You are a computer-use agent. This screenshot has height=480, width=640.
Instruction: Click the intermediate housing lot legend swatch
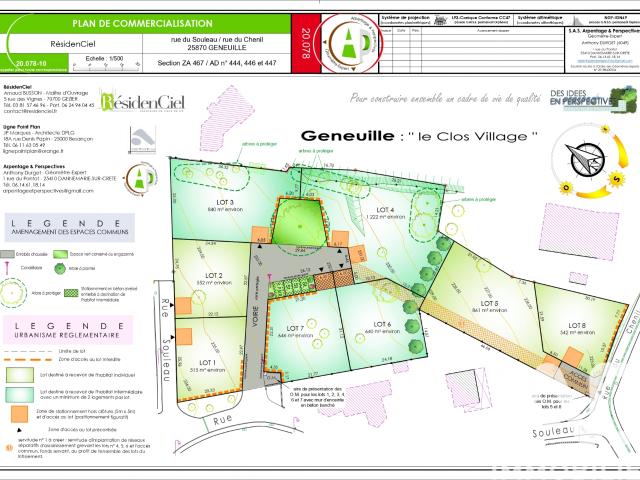tap(20, 394)
